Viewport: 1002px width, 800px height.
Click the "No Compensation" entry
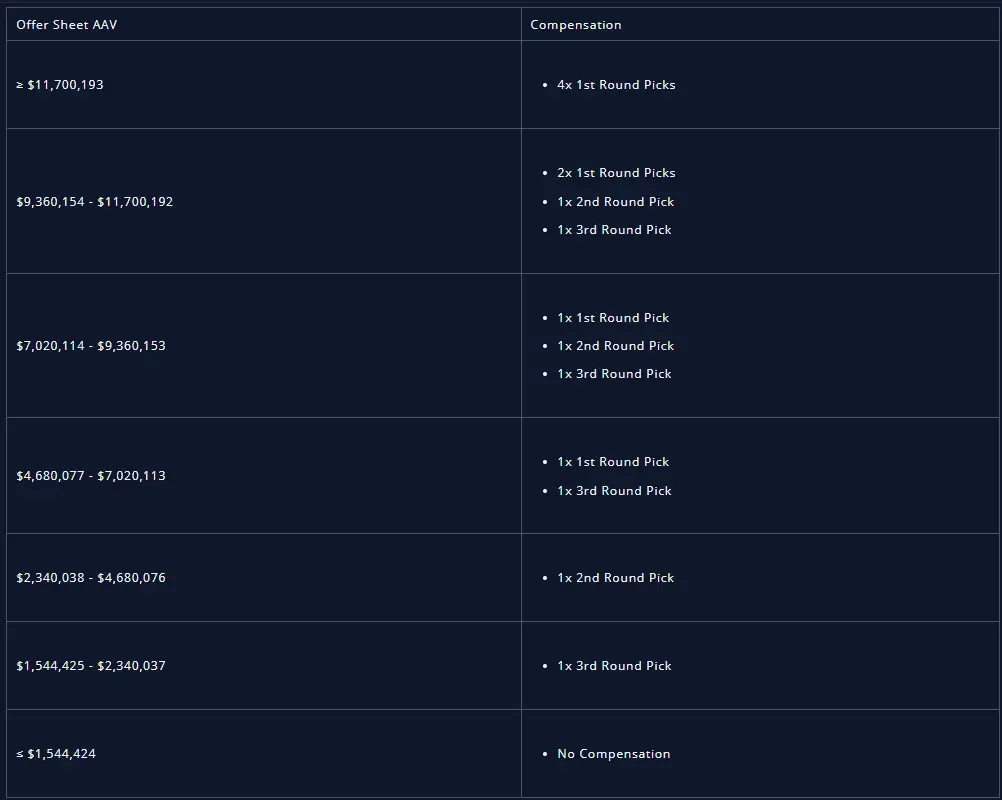[614, 754]
